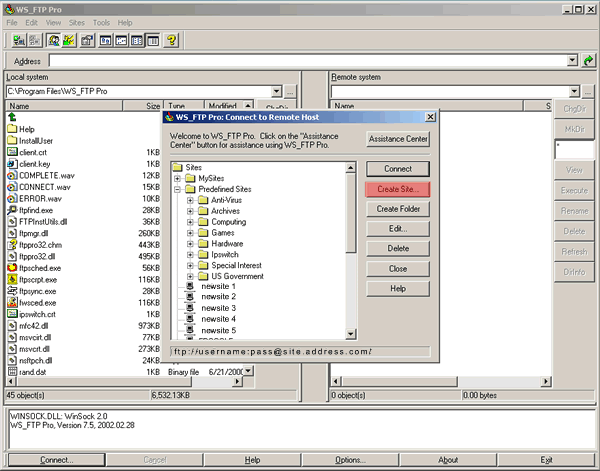600x471 pixels.
Task: Click the Connect button in the dialog
Action: [398, 169]
